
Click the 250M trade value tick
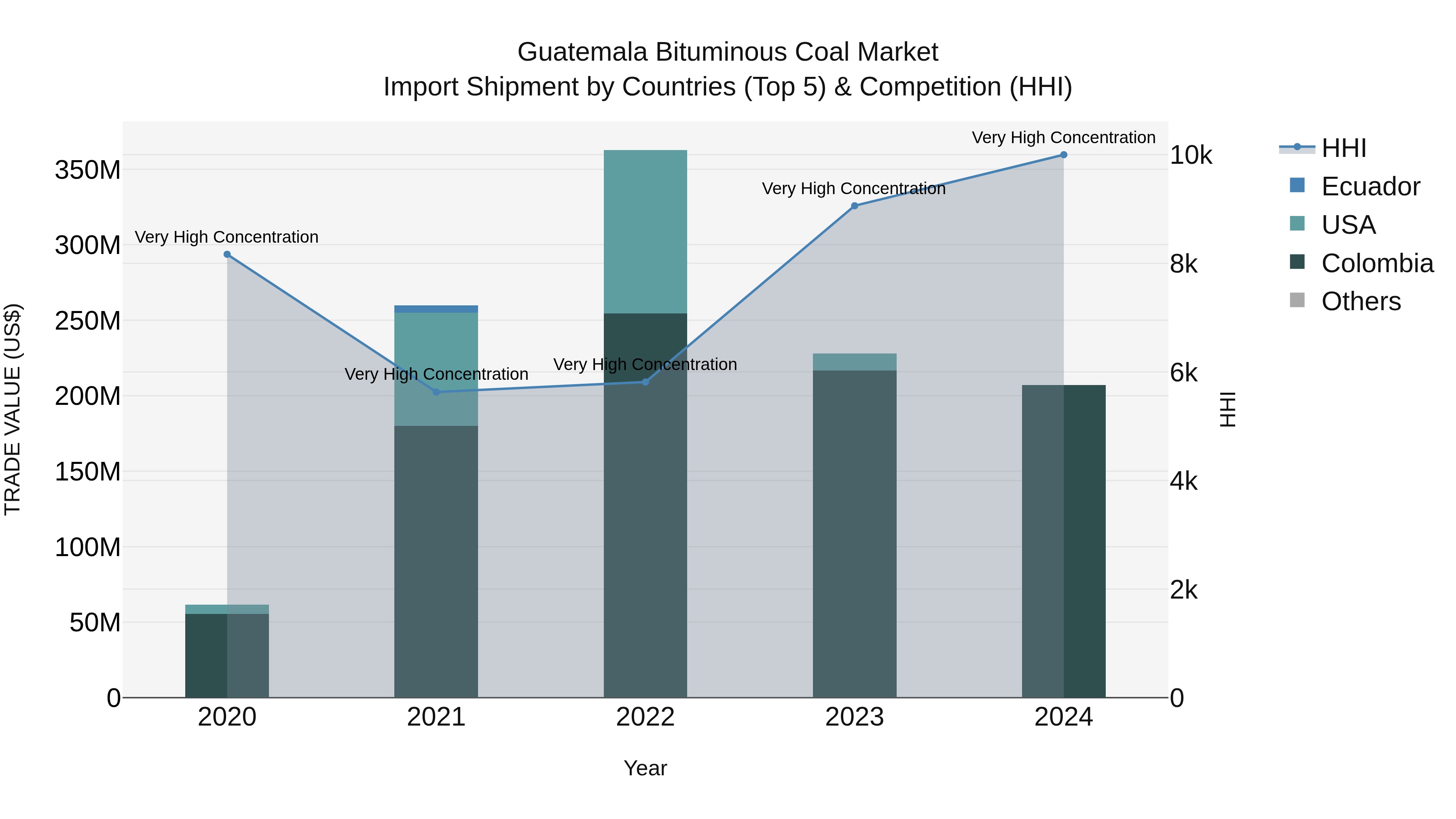click(x=88, y=321)
